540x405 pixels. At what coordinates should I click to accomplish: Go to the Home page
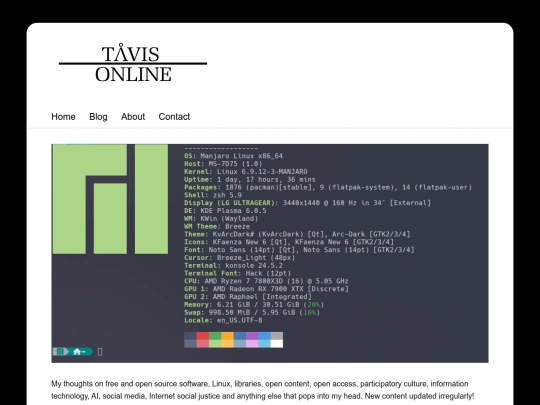click(x=63, y=117)
